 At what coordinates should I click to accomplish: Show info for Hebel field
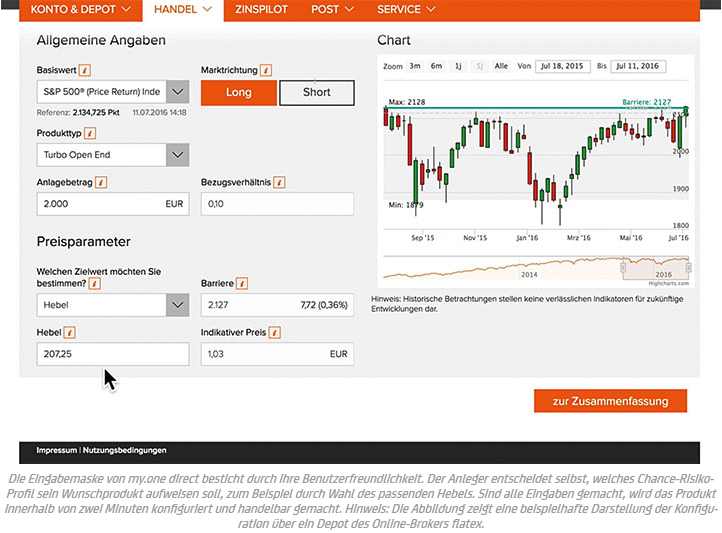click(71, 332)
